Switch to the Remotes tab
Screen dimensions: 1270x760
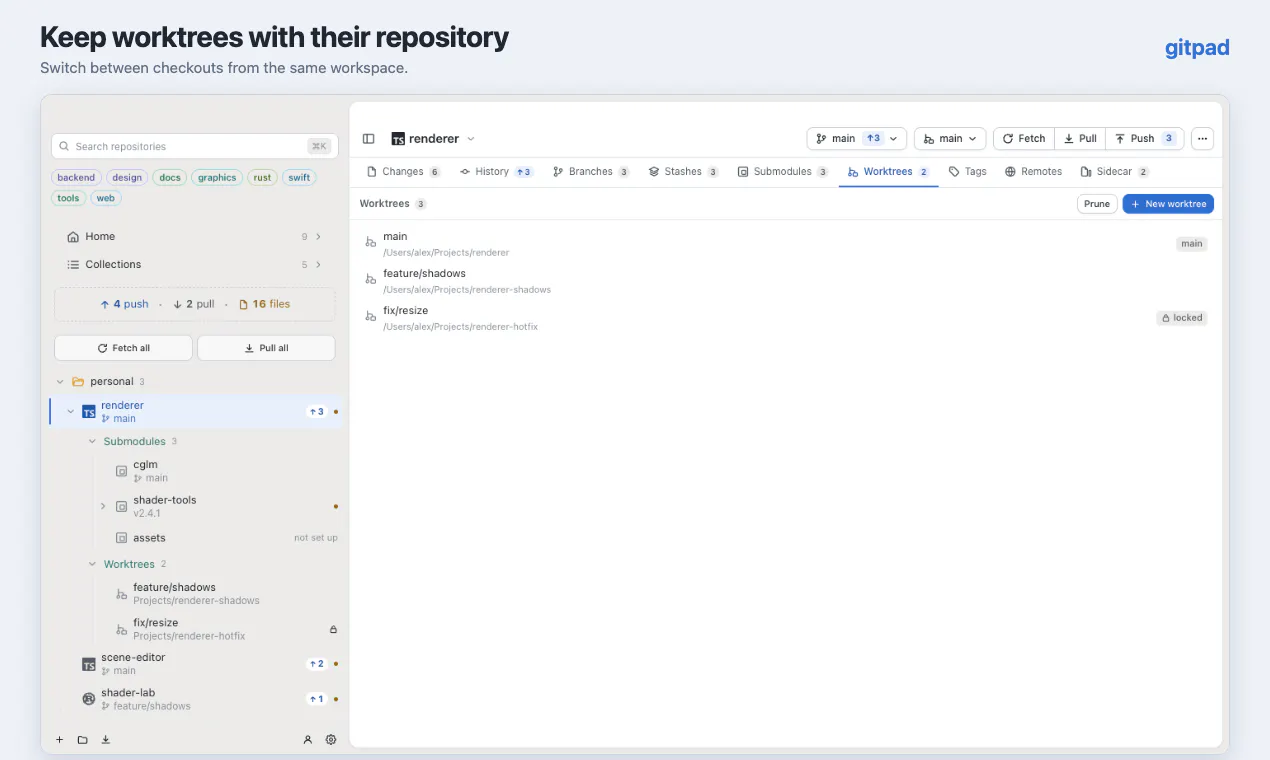coord(1033,172)
